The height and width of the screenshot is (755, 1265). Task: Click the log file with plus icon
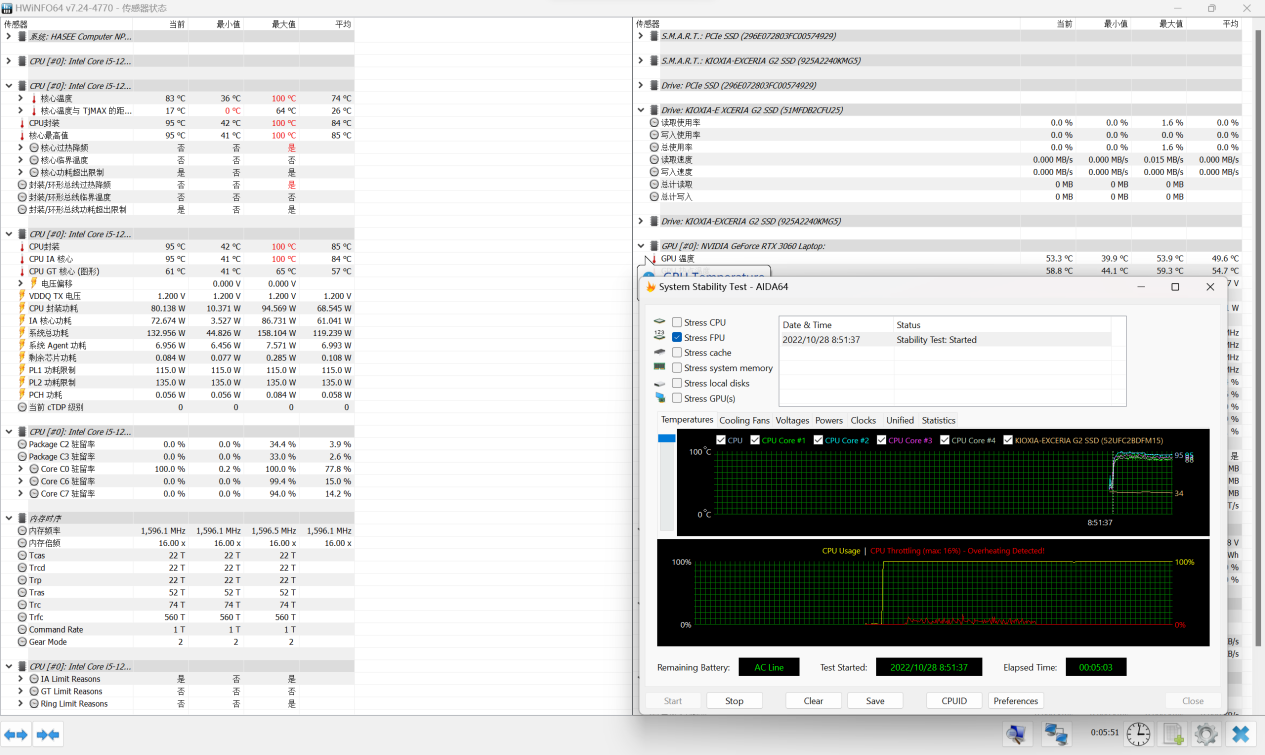coord(1173,735)
